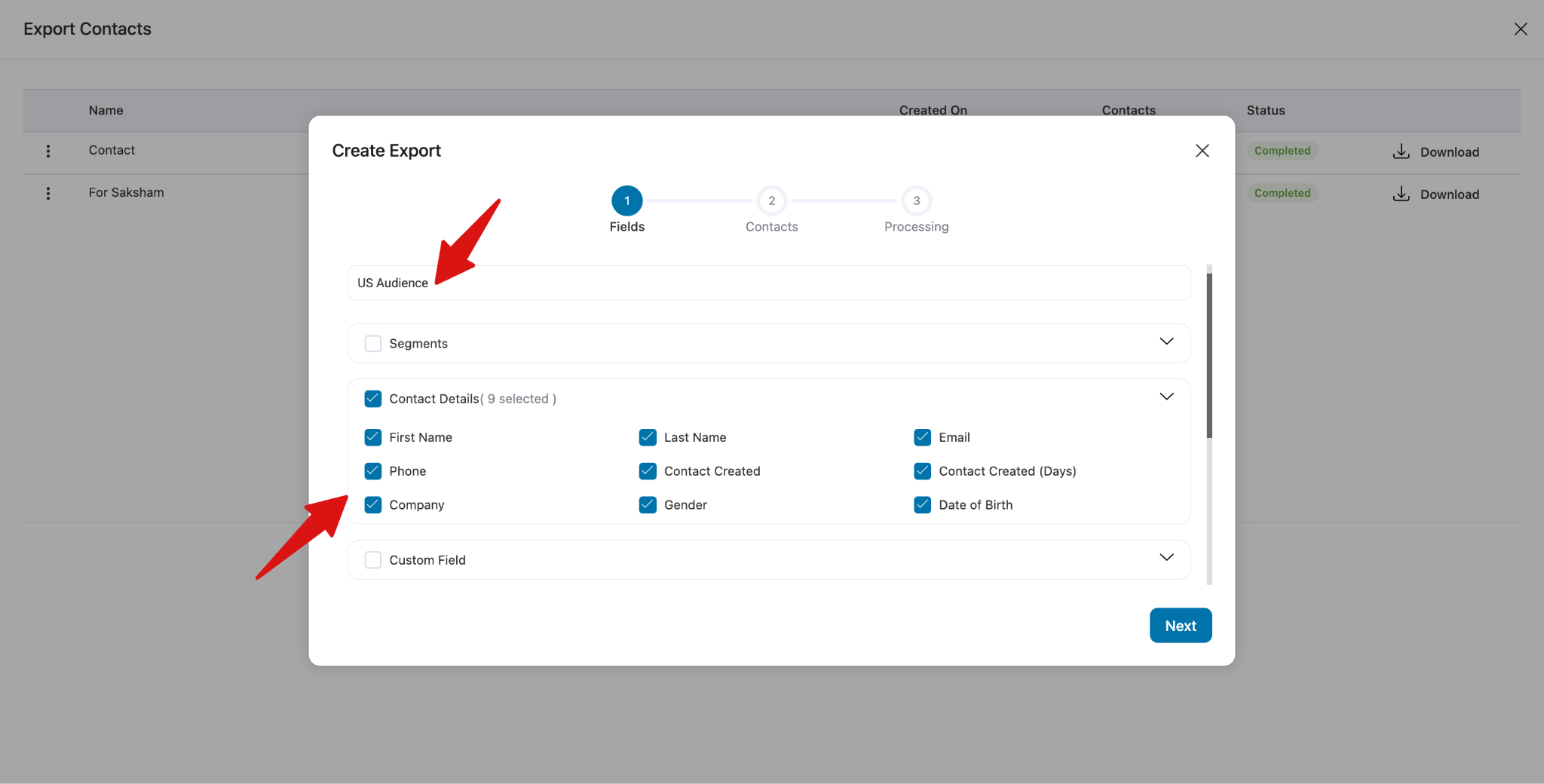Viewport: 1544px width, 784px height.
Task: Select step 2 Contacts in the stepper
Action: click(x=771, y=201)
